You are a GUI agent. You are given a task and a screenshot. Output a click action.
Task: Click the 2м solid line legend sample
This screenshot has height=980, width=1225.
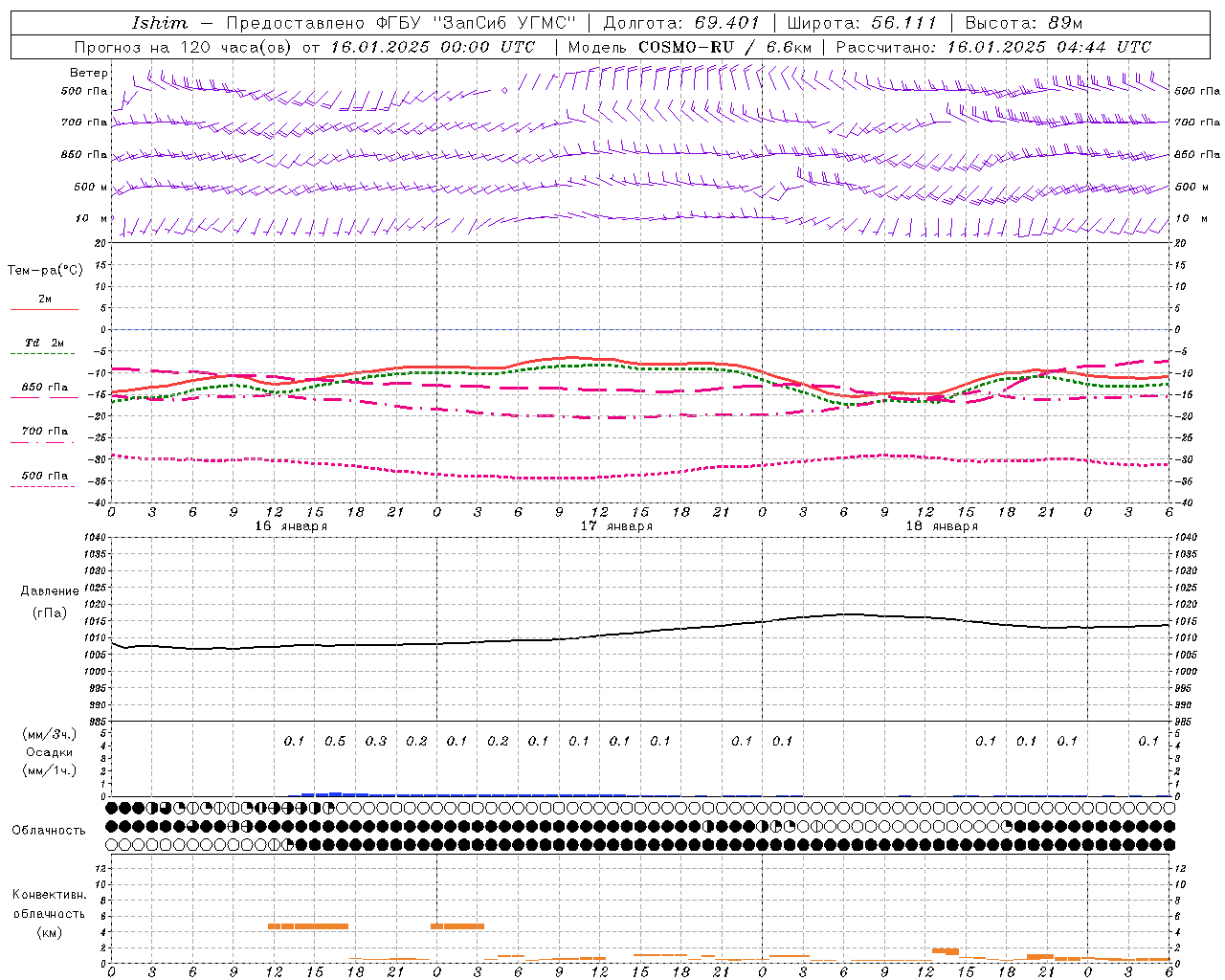pos(44,309)
